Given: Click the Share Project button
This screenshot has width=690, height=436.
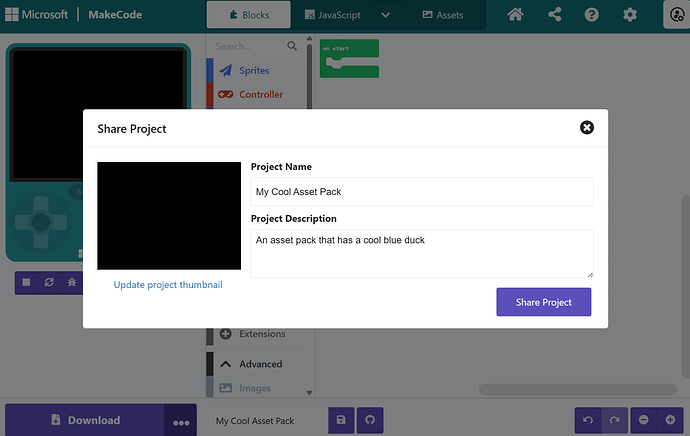Looking at the screenshot, I should click(x=543, y=302).
